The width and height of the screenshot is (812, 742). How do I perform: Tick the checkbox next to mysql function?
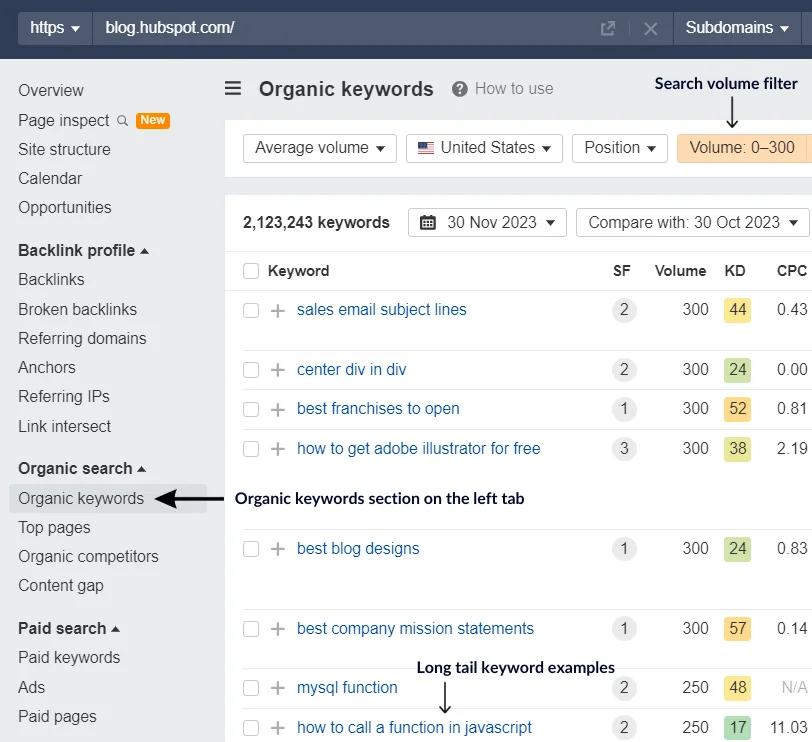point(250,687)
